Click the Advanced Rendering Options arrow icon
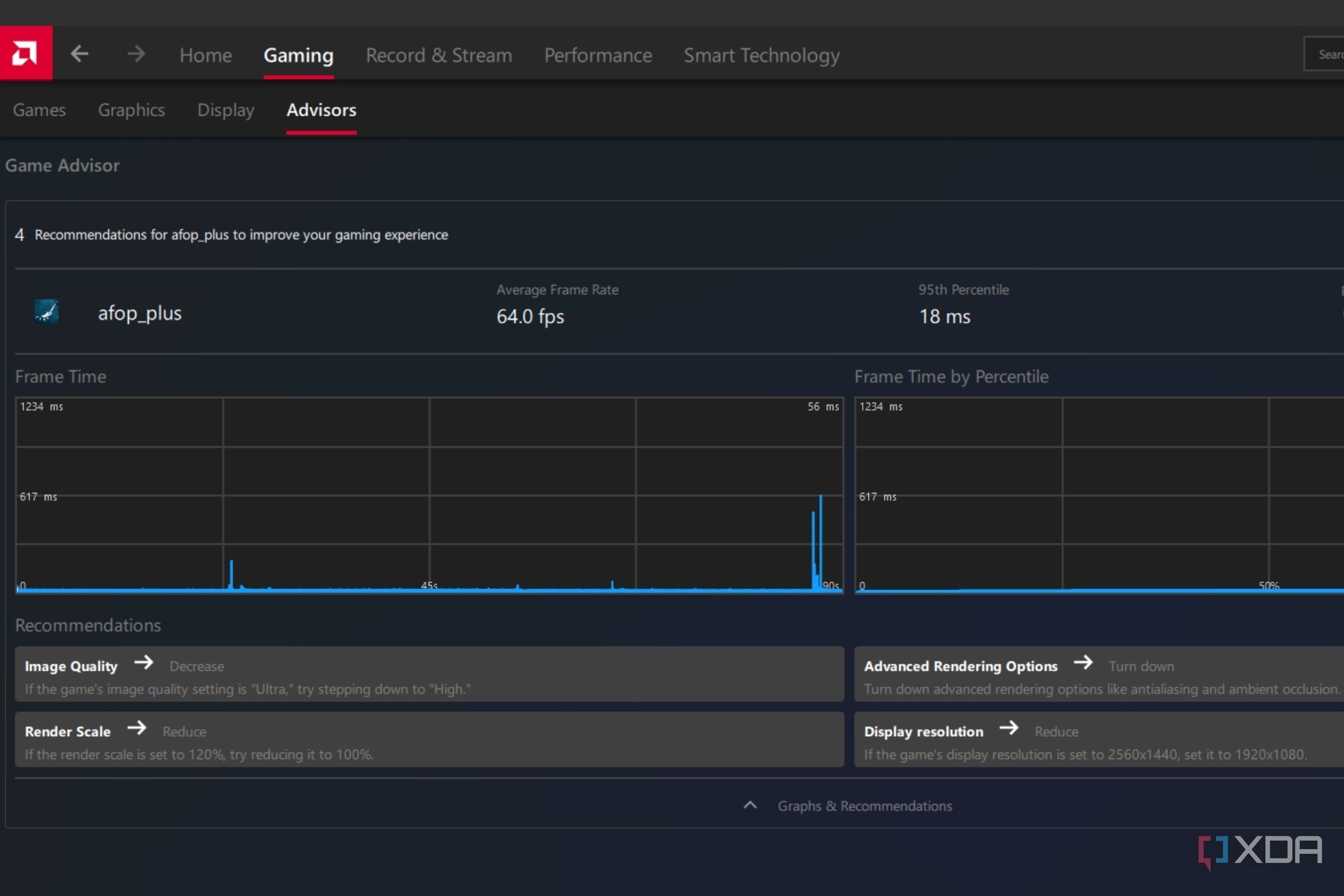The width and height of the screenshot is (1344, 896). tap(1083, 662)
